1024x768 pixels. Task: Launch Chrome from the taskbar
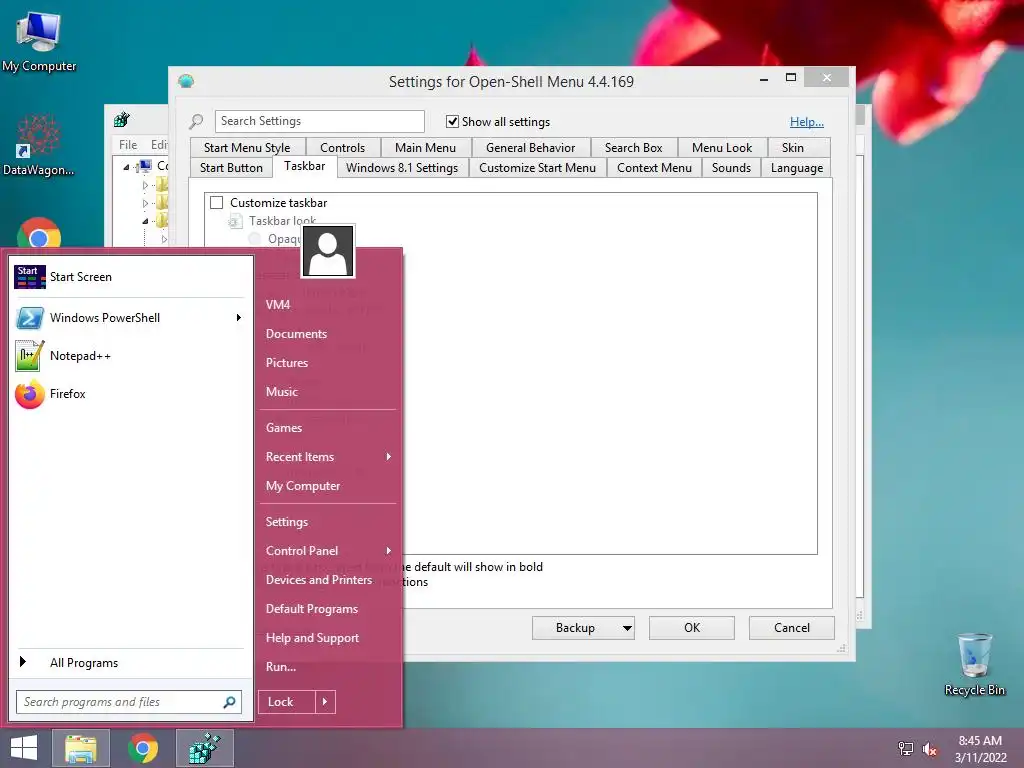[x=143, y=748]
